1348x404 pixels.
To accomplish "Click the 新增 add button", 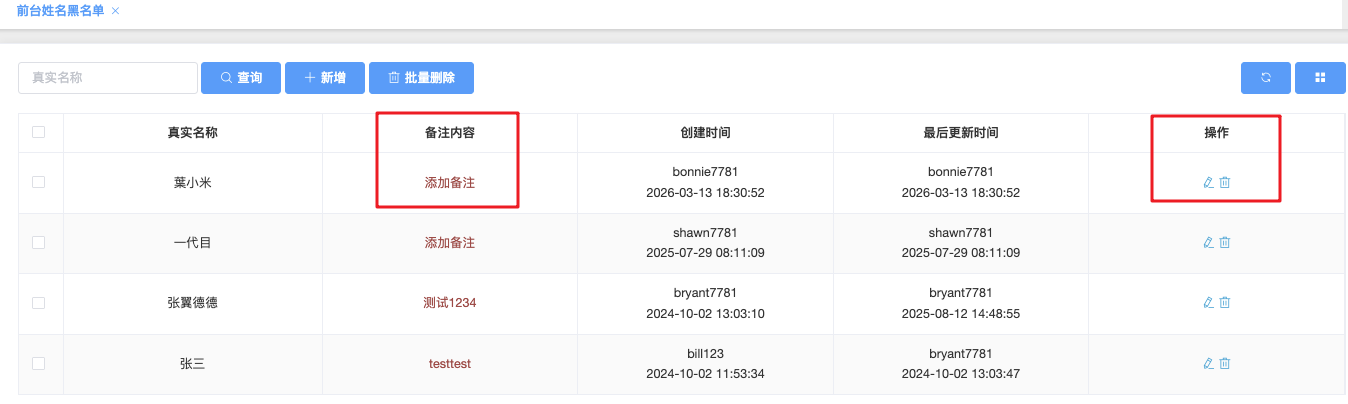I will (324, 78).
